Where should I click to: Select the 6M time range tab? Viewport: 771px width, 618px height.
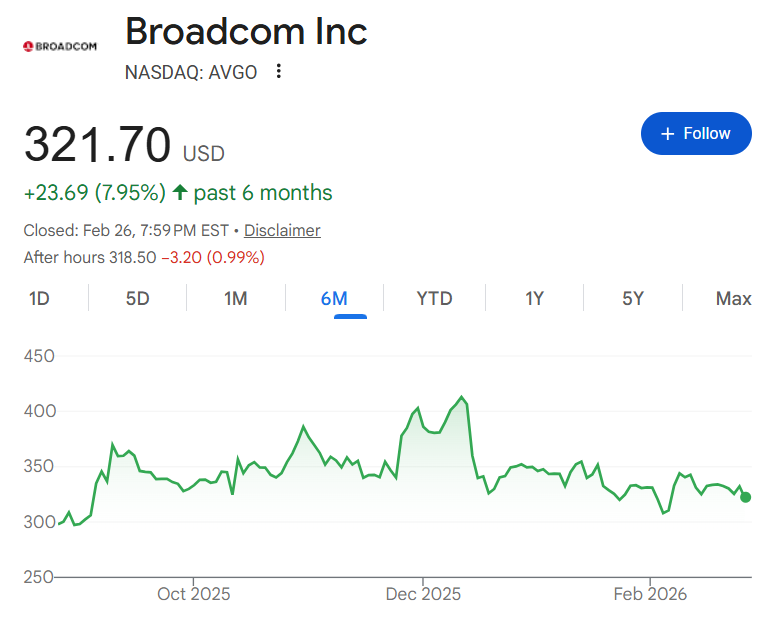[x=334, y=298]
